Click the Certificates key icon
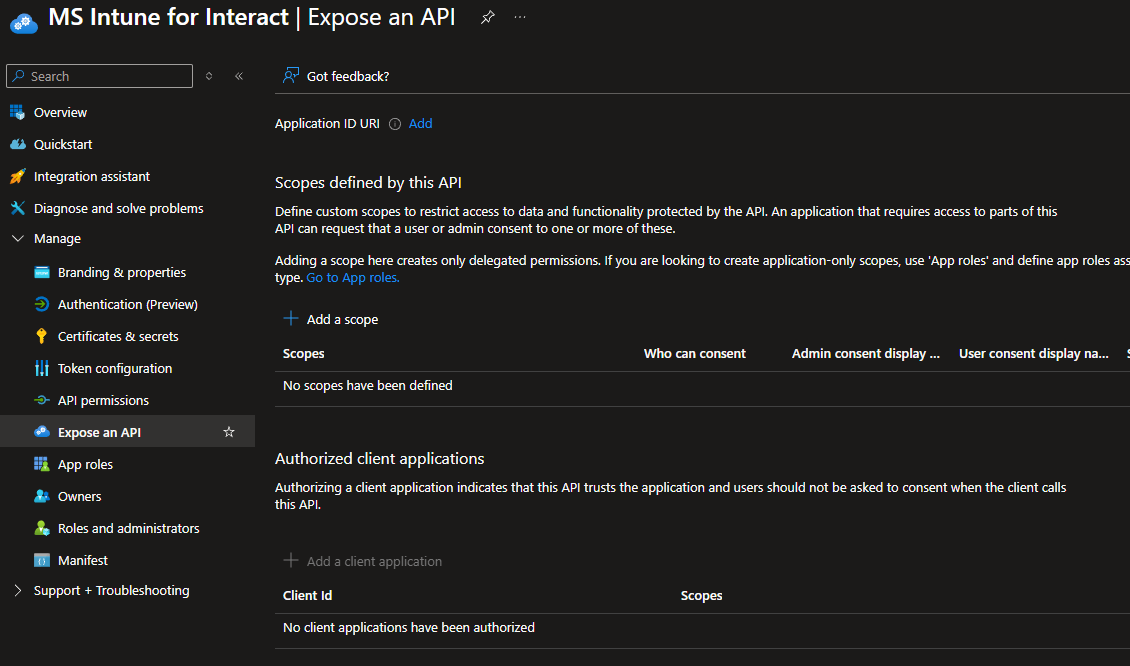 (x=42, y=337)
